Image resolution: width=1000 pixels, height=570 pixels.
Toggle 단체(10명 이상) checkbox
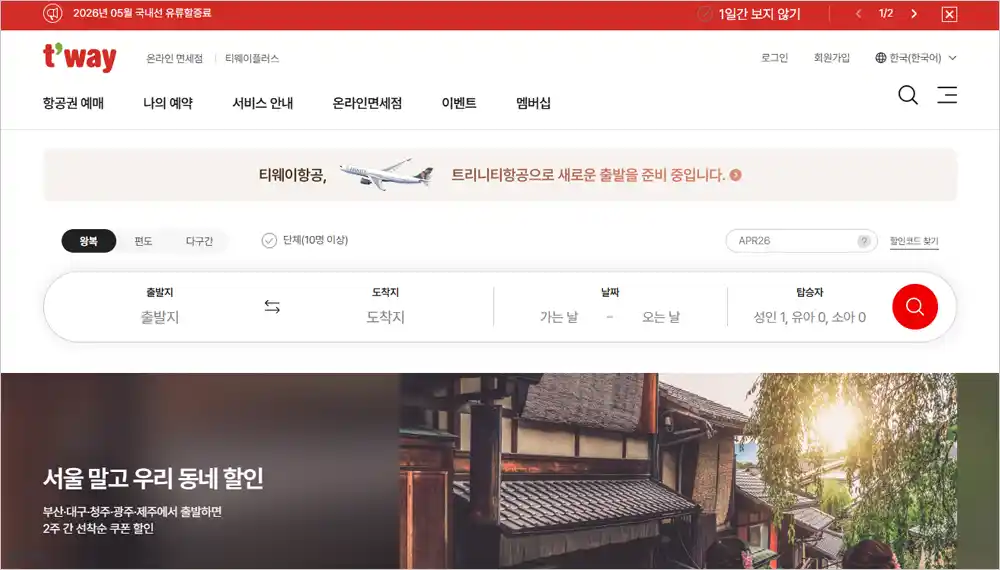pos(269,240)
